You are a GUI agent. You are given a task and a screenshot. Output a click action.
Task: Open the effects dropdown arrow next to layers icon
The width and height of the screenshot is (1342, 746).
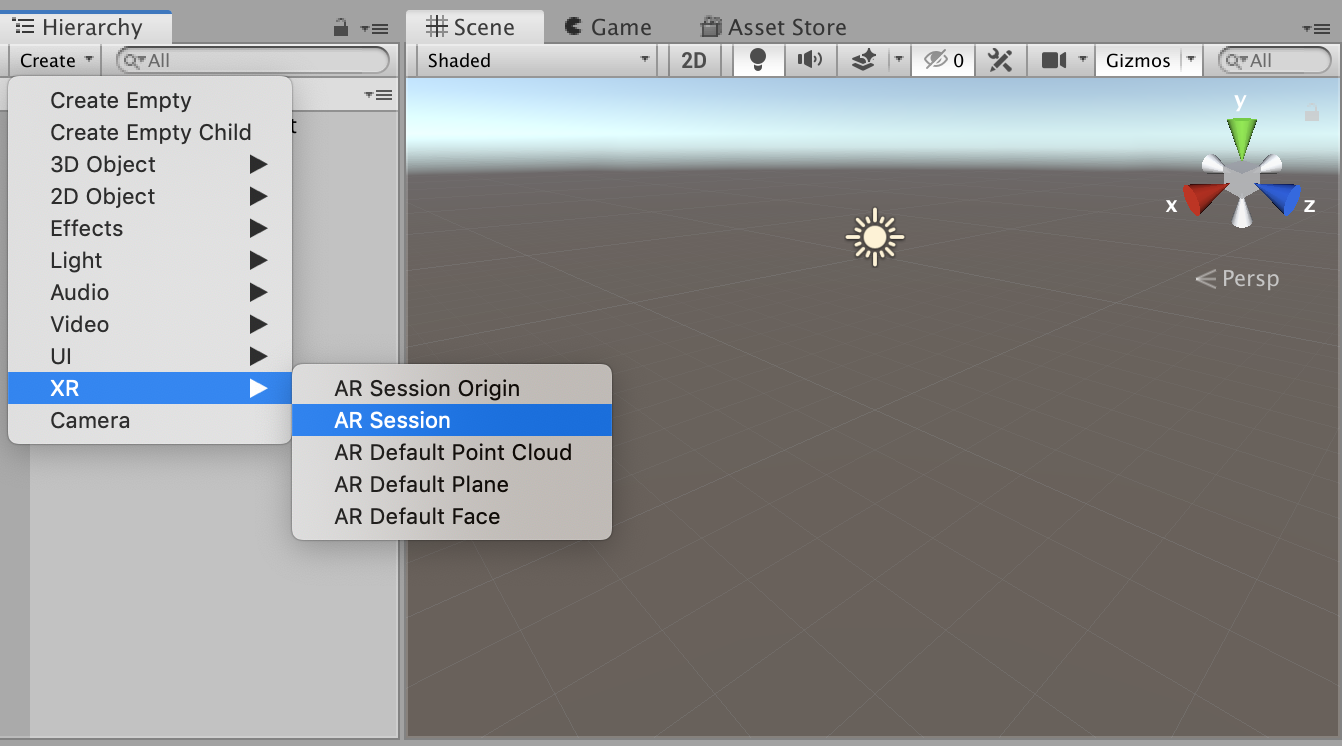(x=899, y=60)
